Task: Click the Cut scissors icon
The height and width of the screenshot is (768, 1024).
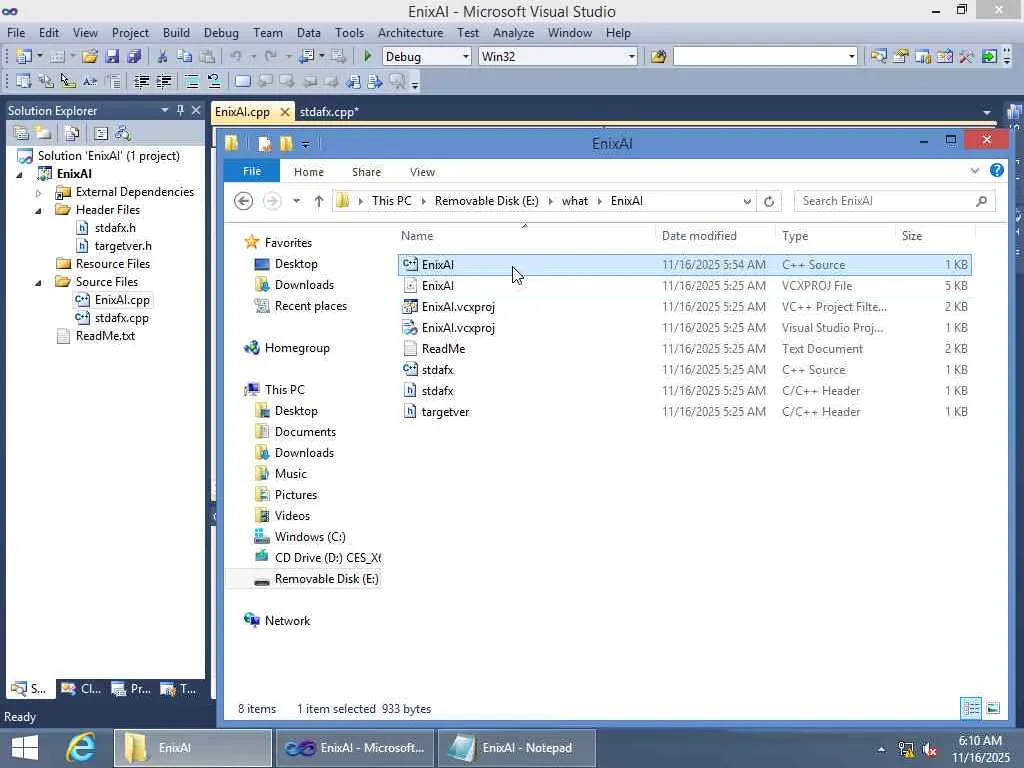Action: tap(163, 56)
